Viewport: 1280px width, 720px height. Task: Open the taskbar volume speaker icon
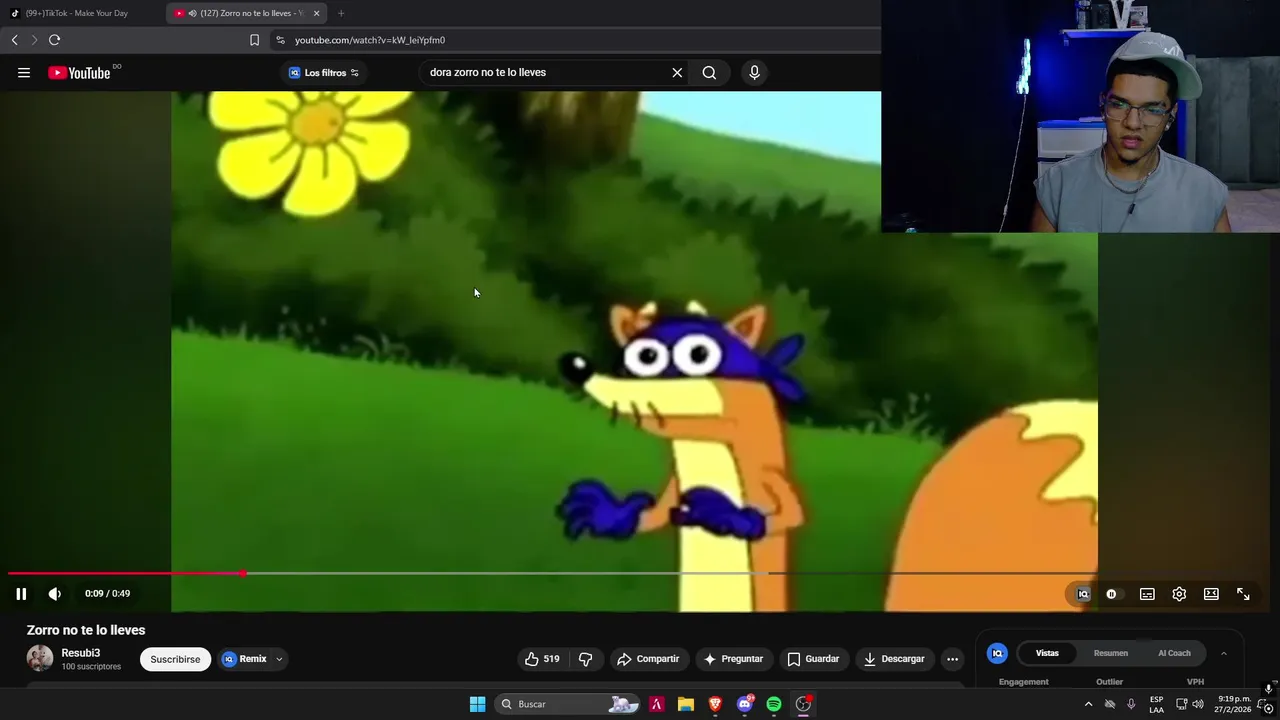pos(1198,704)
